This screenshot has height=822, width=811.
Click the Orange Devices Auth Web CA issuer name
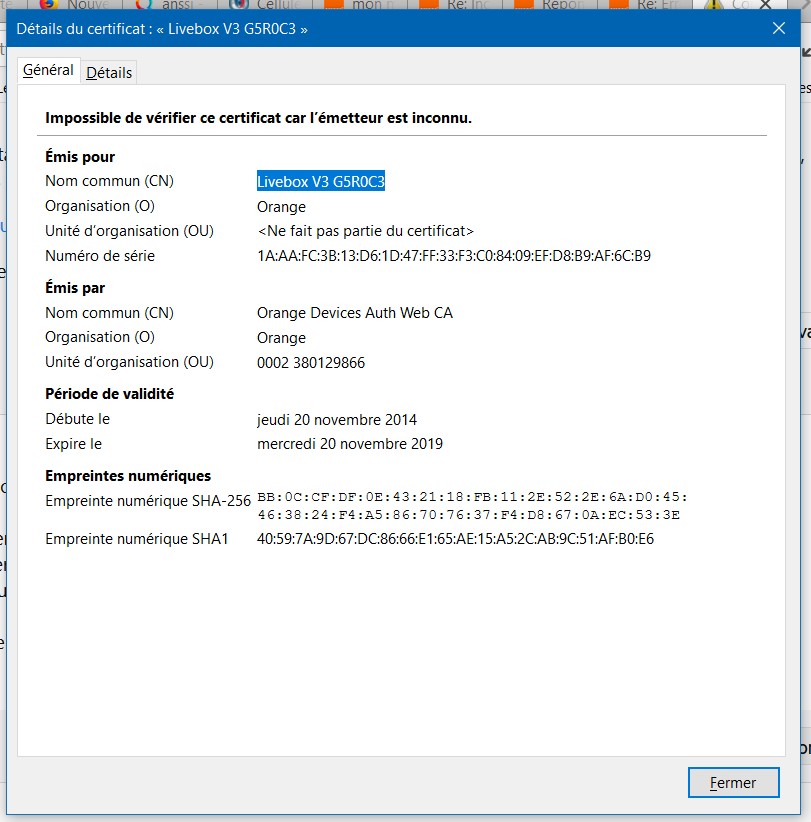click(x=354, y=313)
